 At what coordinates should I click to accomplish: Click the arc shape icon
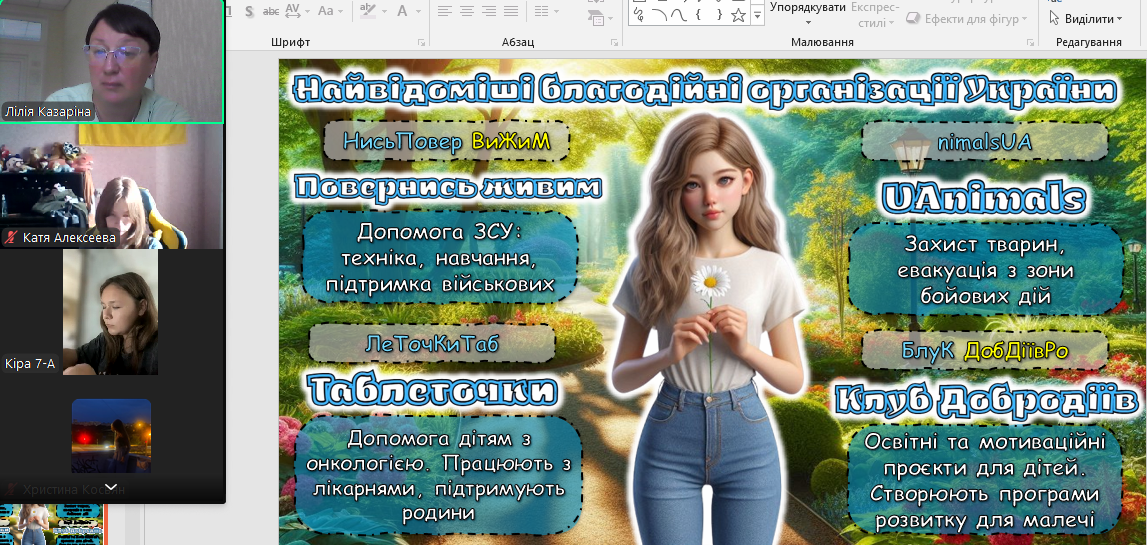point(659,15)
